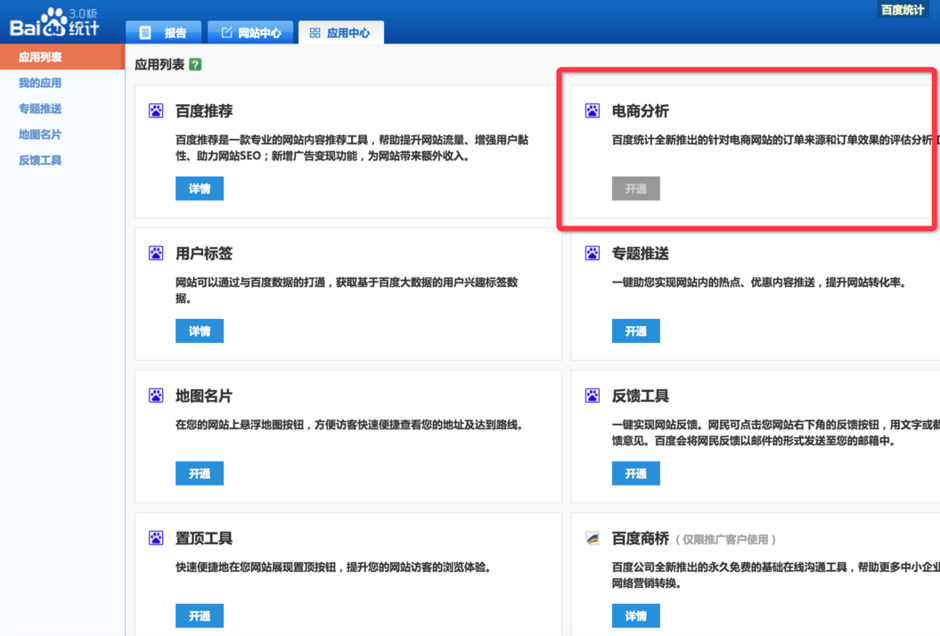The image size is (940, 636).
Task: Click the 百度统计 link in the header
Action: [902, 10]
